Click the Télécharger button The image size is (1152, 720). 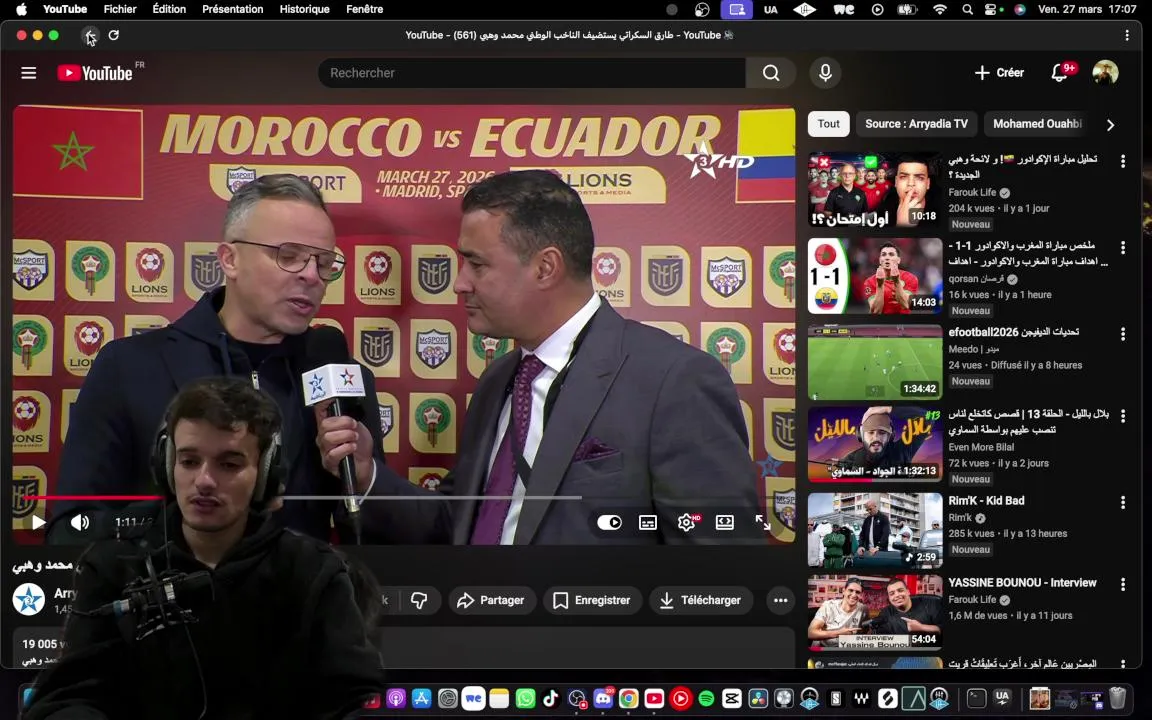(701, 600)
